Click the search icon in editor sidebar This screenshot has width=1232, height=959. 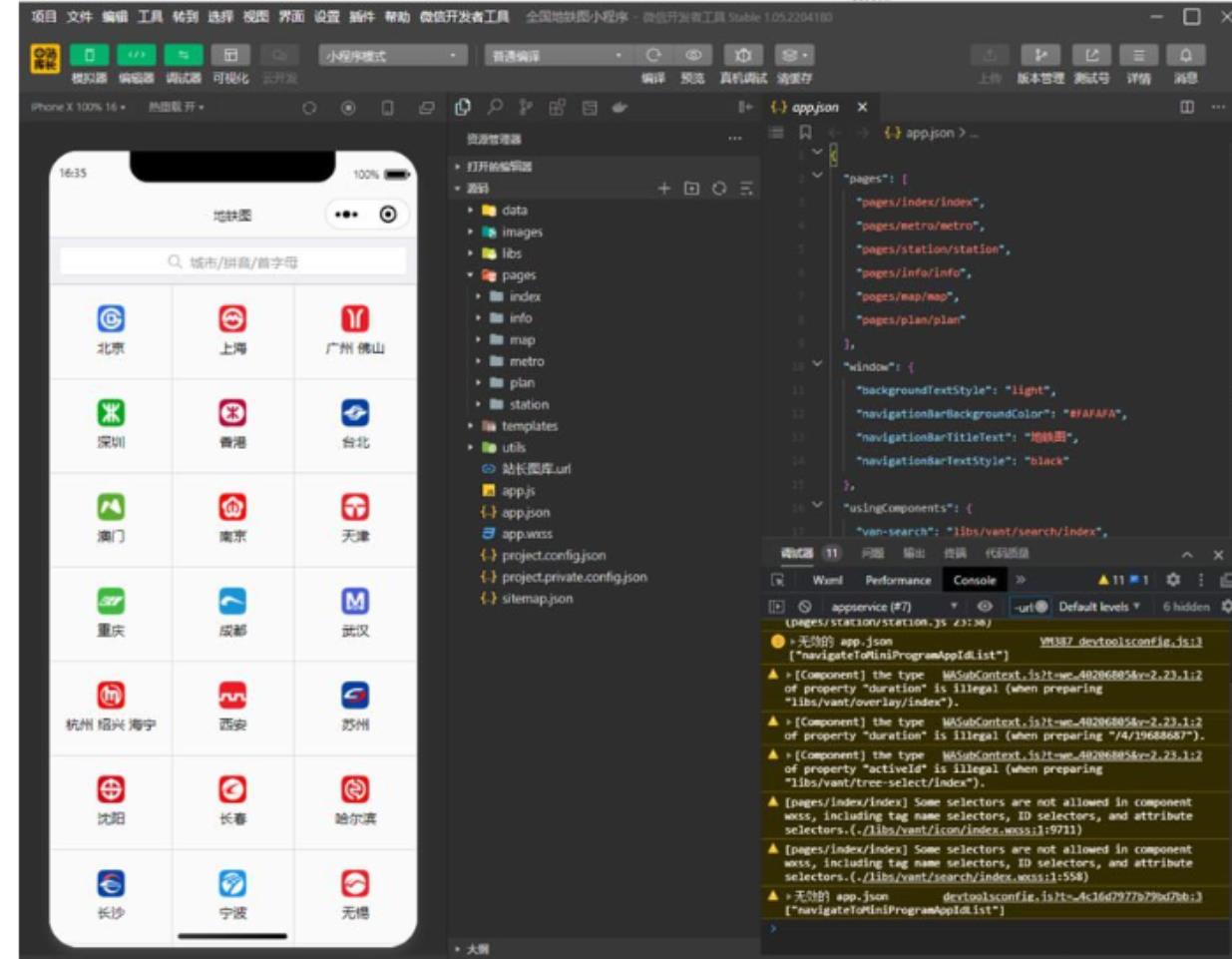(495, 107)
